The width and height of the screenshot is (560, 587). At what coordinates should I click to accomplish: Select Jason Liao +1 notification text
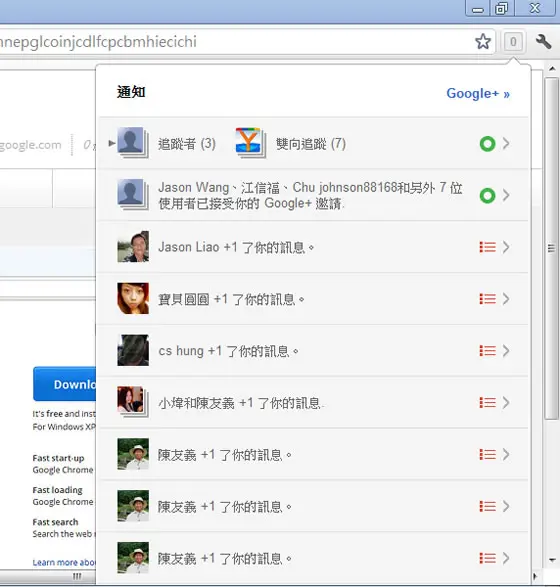[x=236, y=247]
